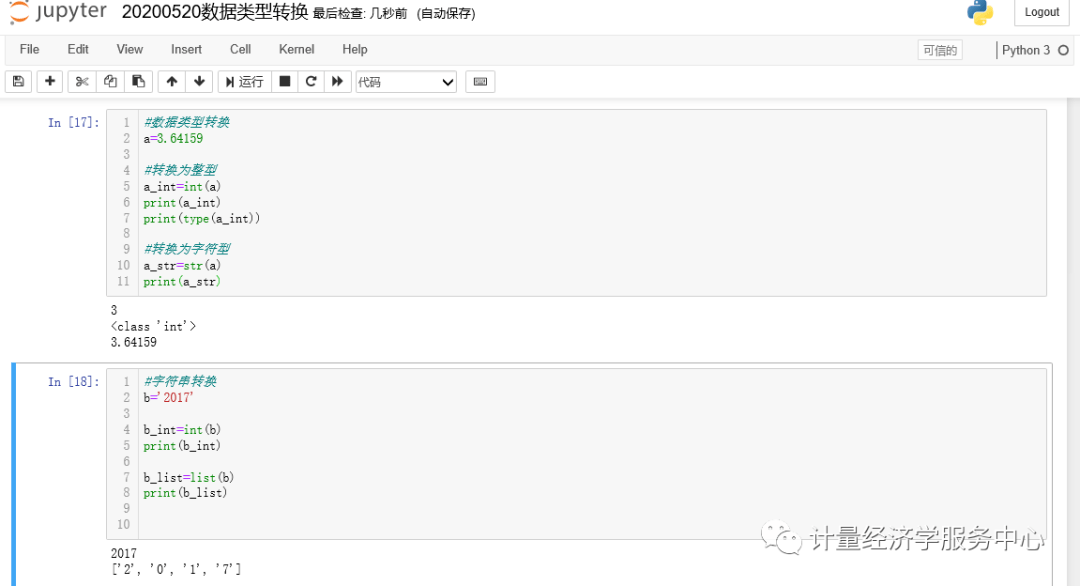The width and height of the screenshot is (1080, 586).
Task: Click the comment #转换为字符型
Action: 186,249
